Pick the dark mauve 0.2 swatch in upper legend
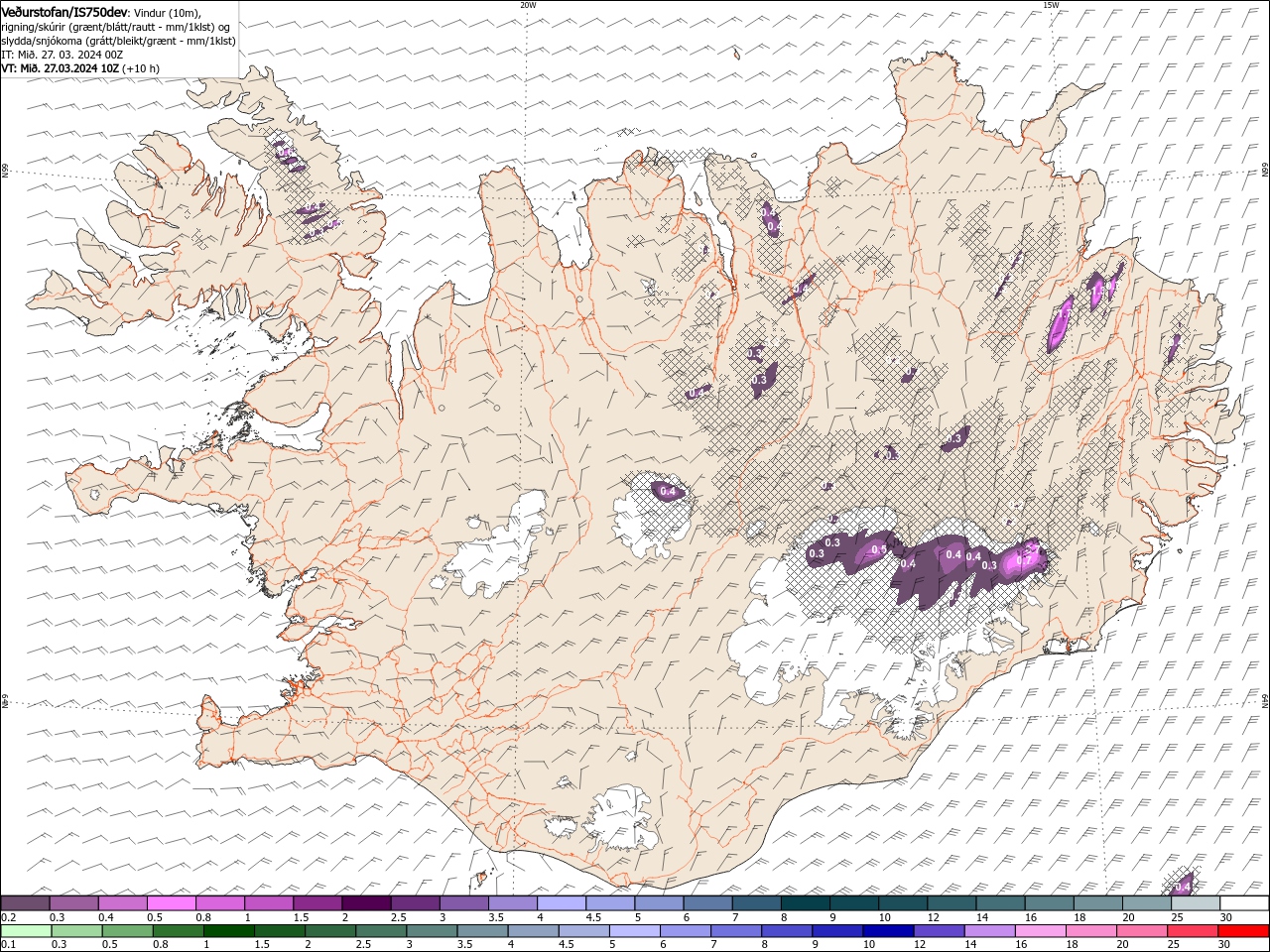1270x952 pixels. 25,902
